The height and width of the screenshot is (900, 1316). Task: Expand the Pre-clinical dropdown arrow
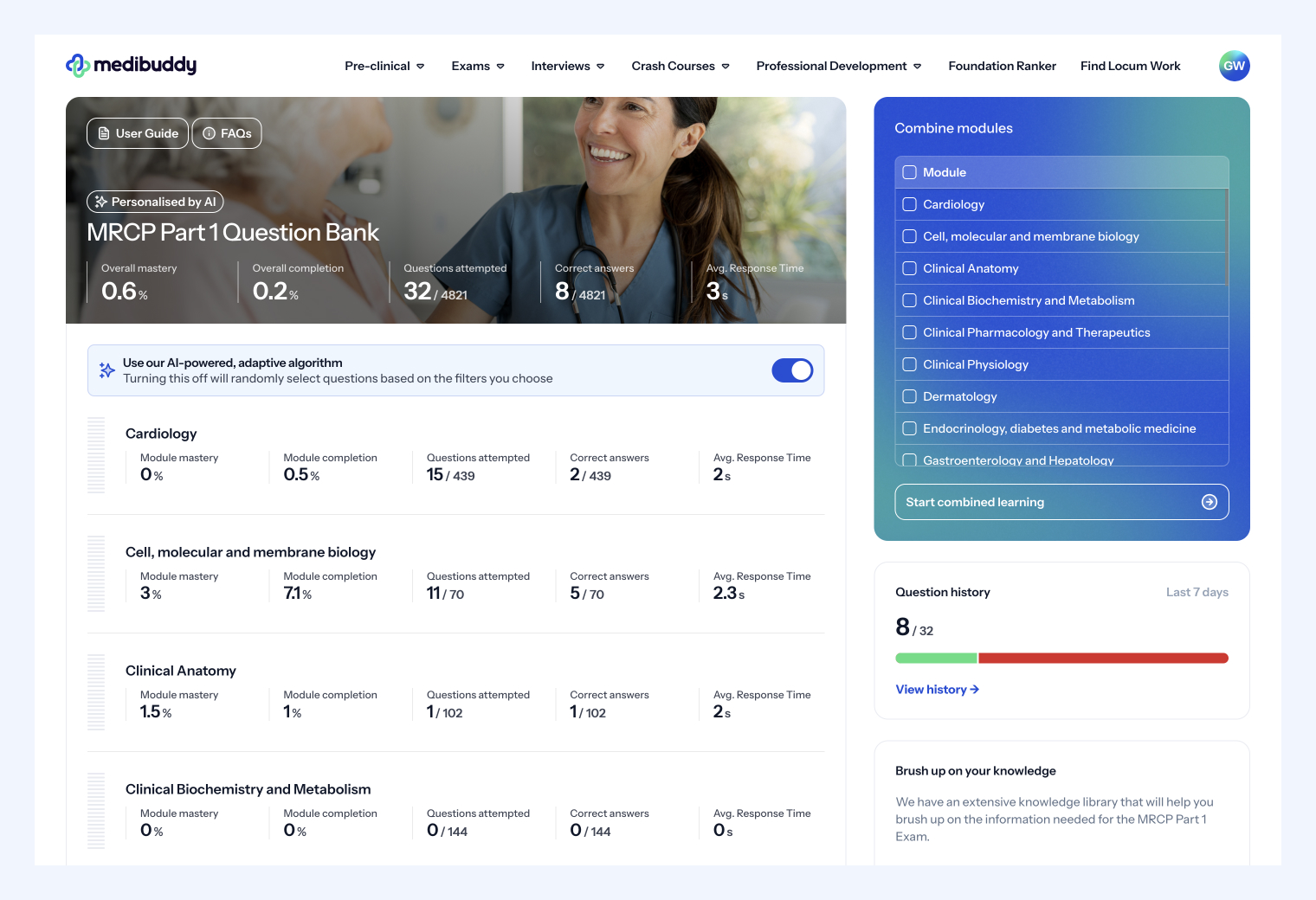(421, 67)
